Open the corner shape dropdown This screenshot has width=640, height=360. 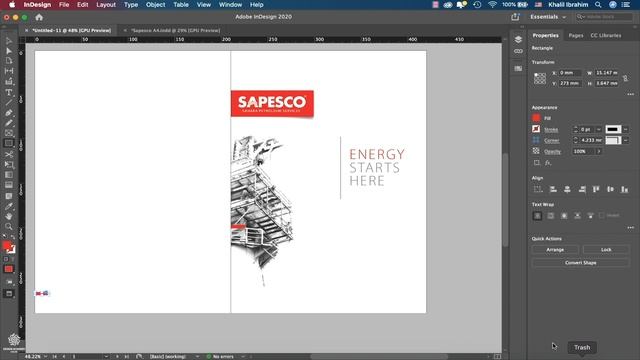625,140
